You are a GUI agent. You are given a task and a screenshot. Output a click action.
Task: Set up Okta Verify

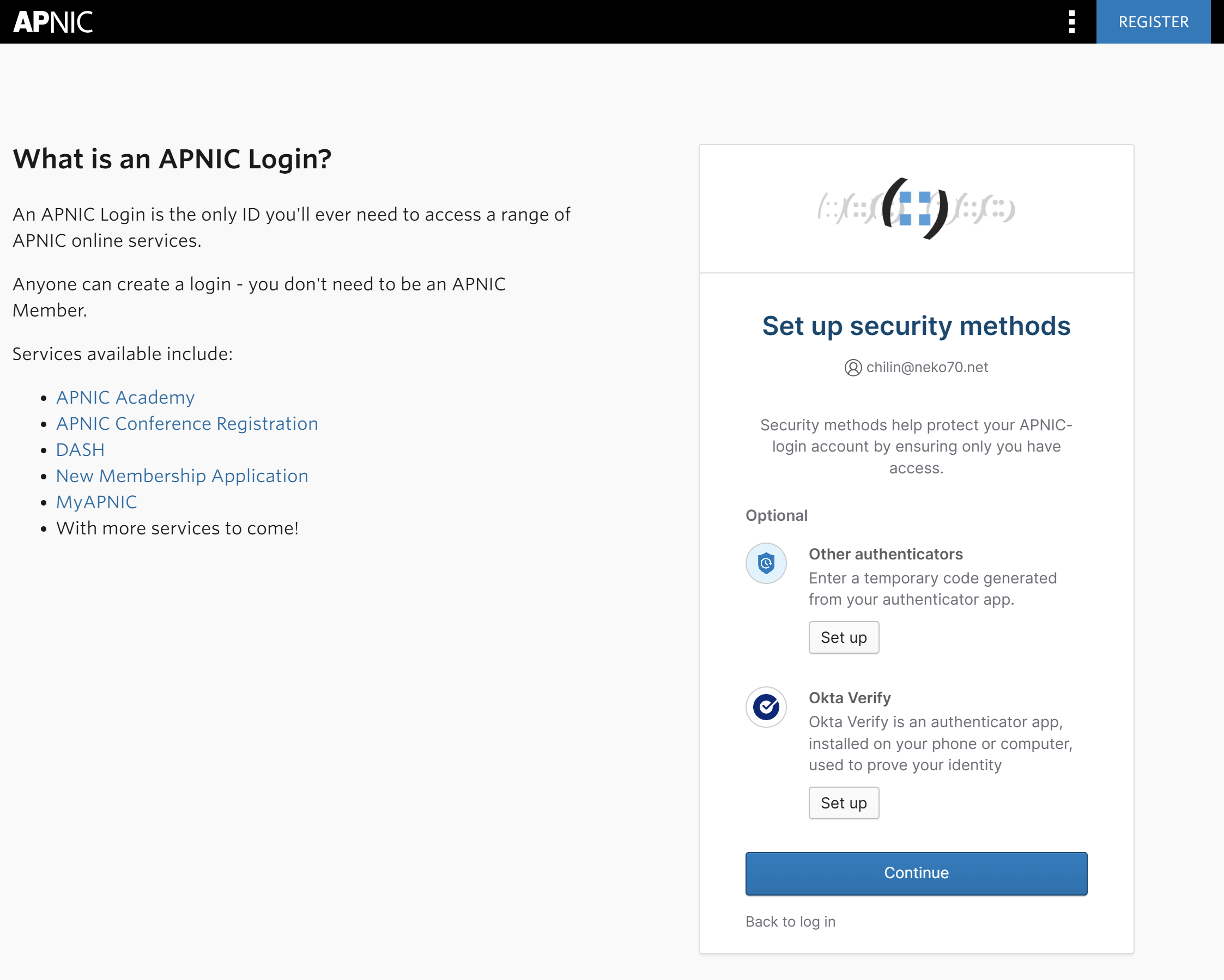(x=843, y=803)
